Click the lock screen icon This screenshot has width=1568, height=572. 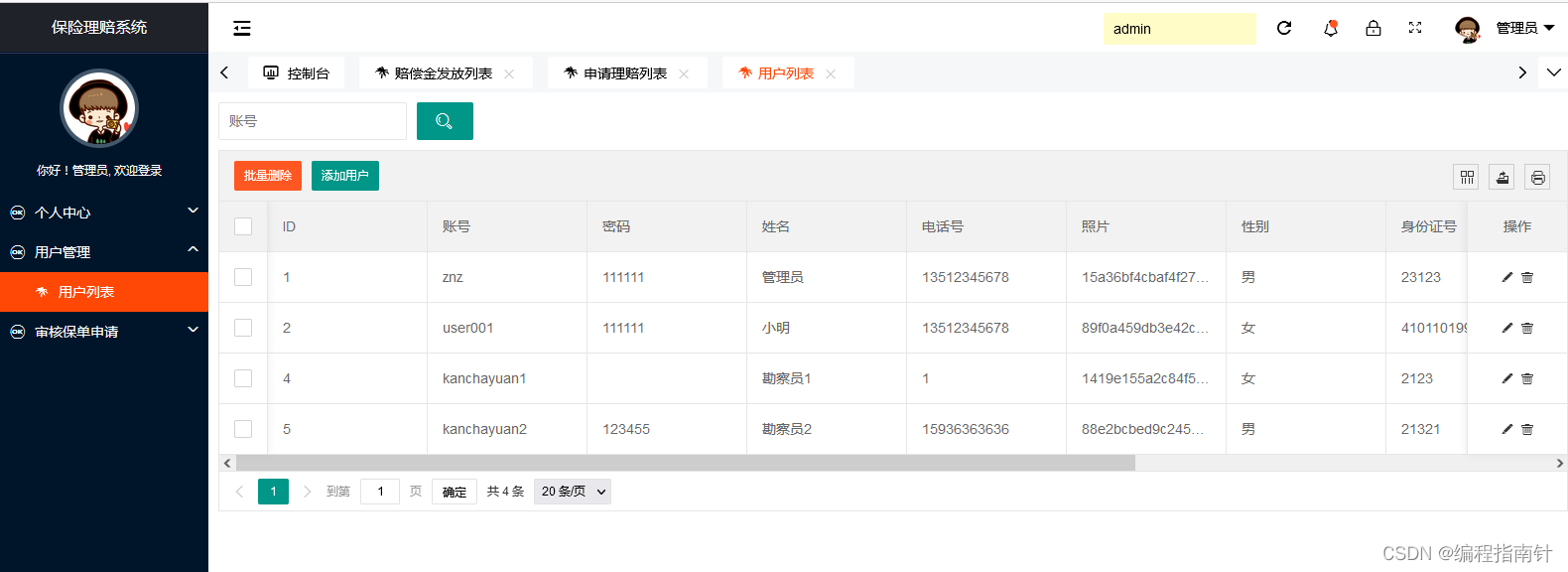[1373, 28]
